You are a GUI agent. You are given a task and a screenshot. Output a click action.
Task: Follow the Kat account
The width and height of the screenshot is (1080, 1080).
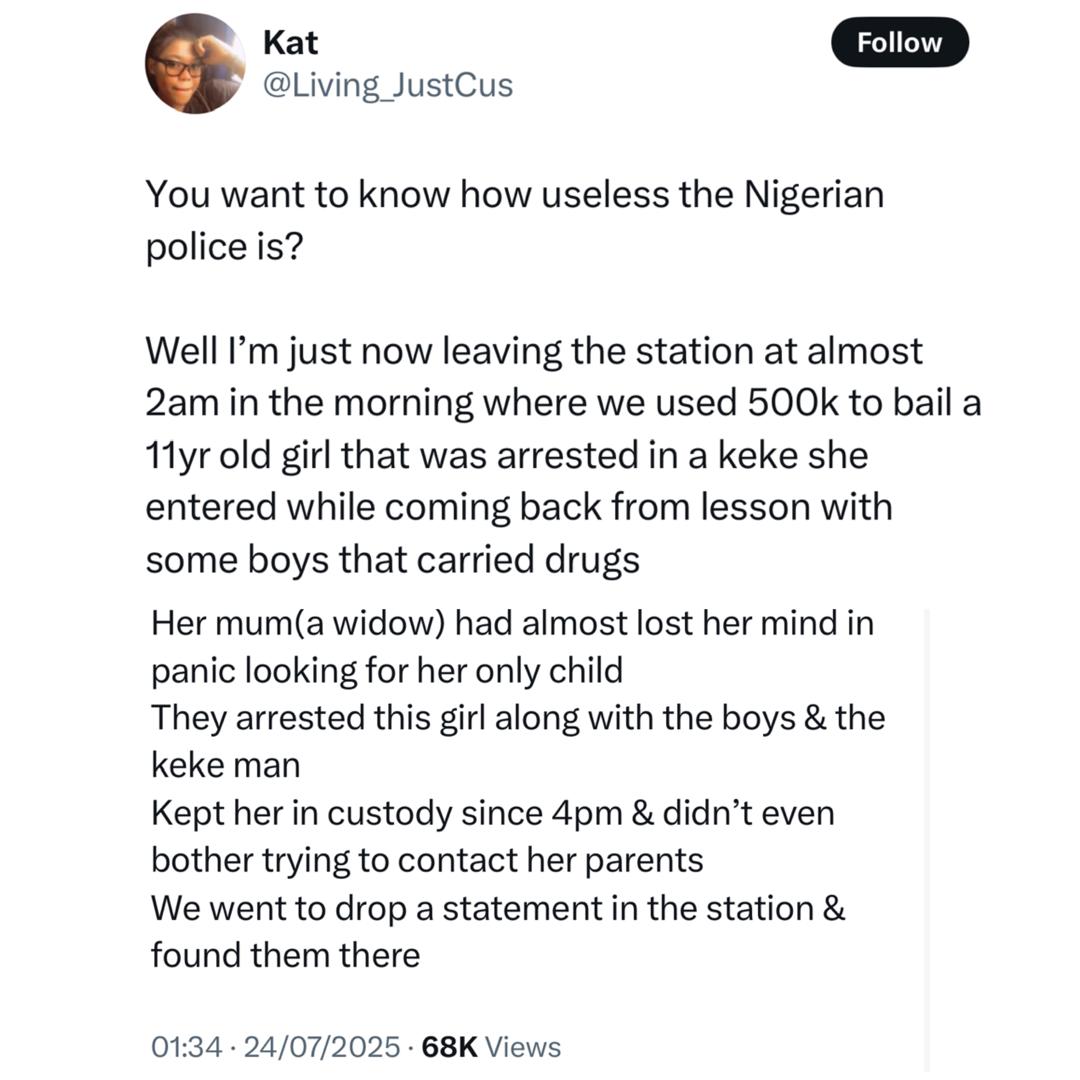point(900,43)
